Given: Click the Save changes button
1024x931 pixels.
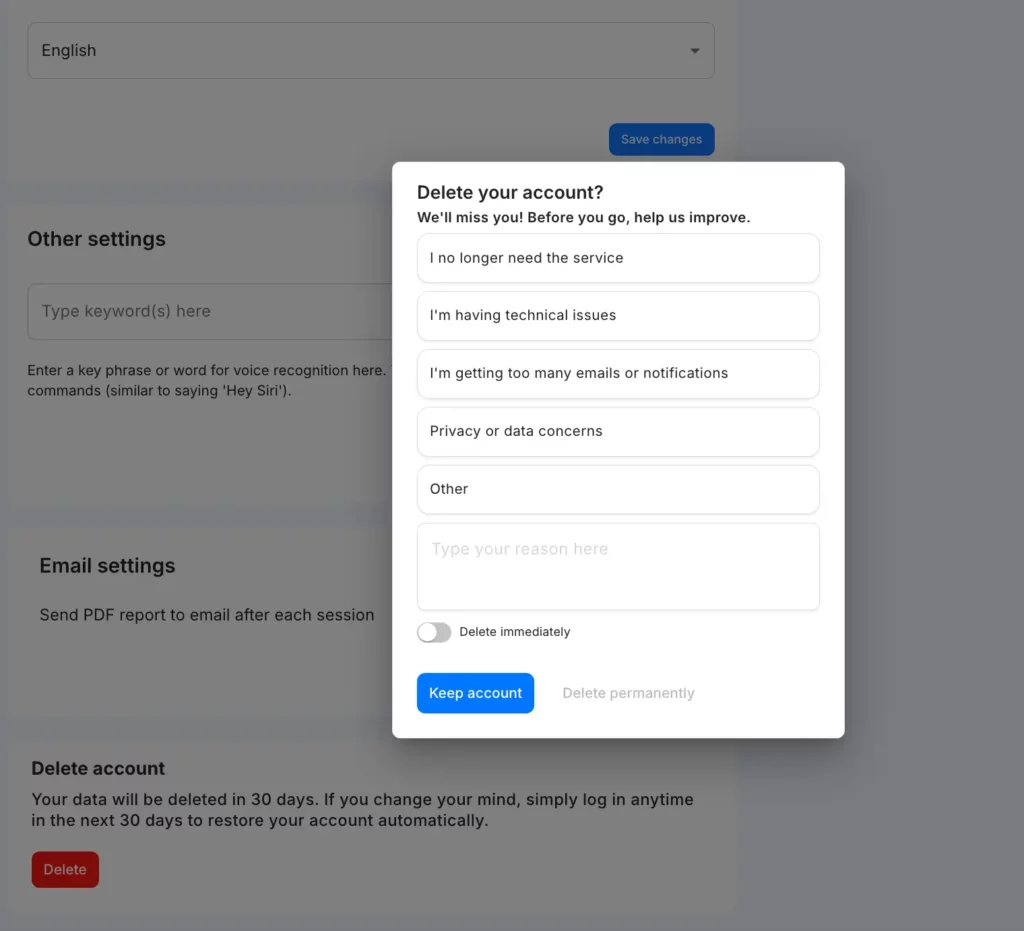Looking at the screenshot, I should [x=661, y=140].
